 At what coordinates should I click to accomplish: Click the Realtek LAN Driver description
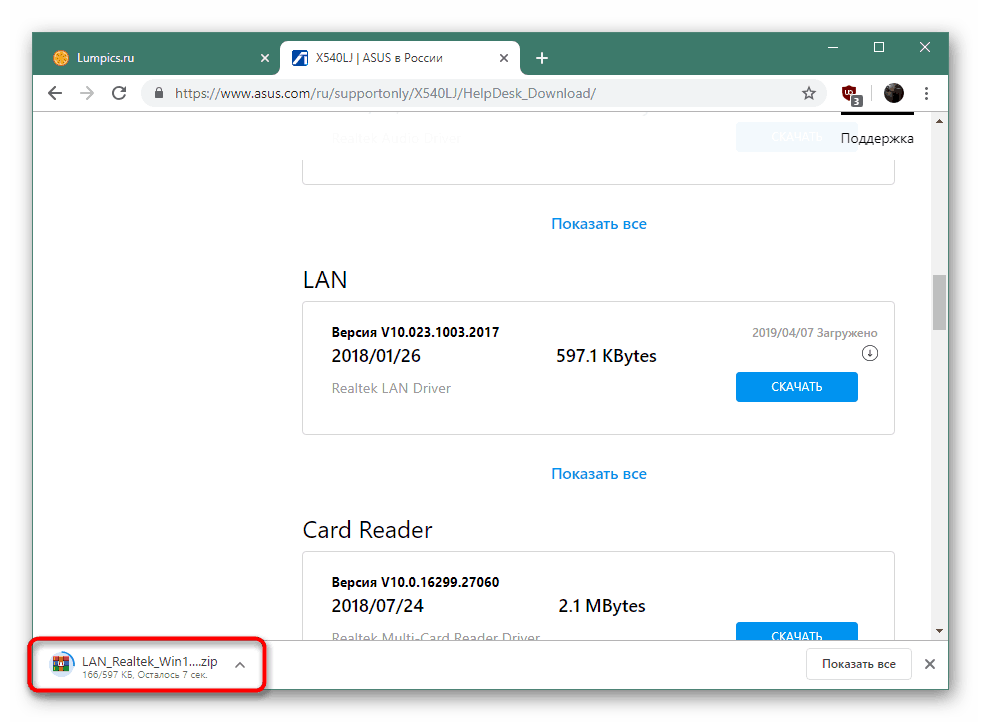pyautogui.click(x=391, y=388)
